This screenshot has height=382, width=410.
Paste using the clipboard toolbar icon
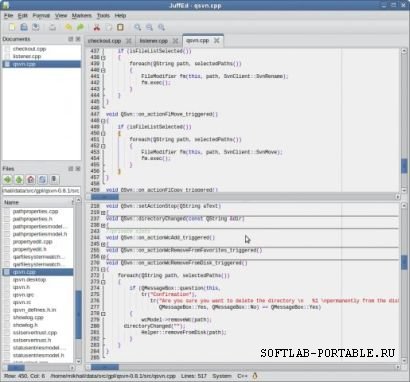tap(120, 27)
